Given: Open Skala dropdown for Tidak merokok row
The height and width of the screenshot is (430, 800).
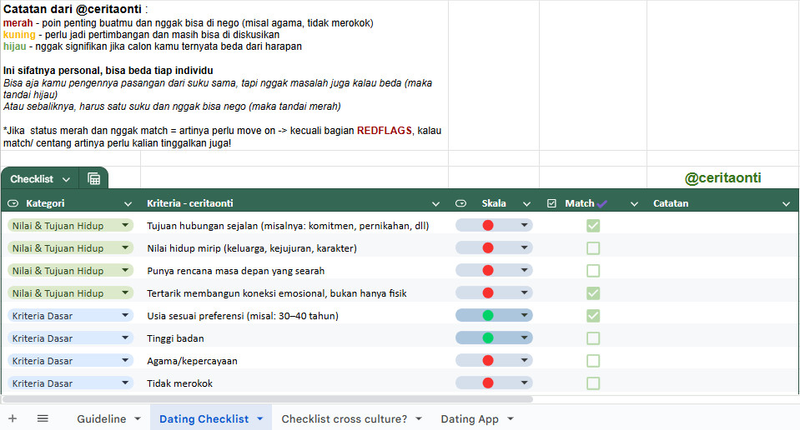Looking at the screenshot, I should point(524,383).
